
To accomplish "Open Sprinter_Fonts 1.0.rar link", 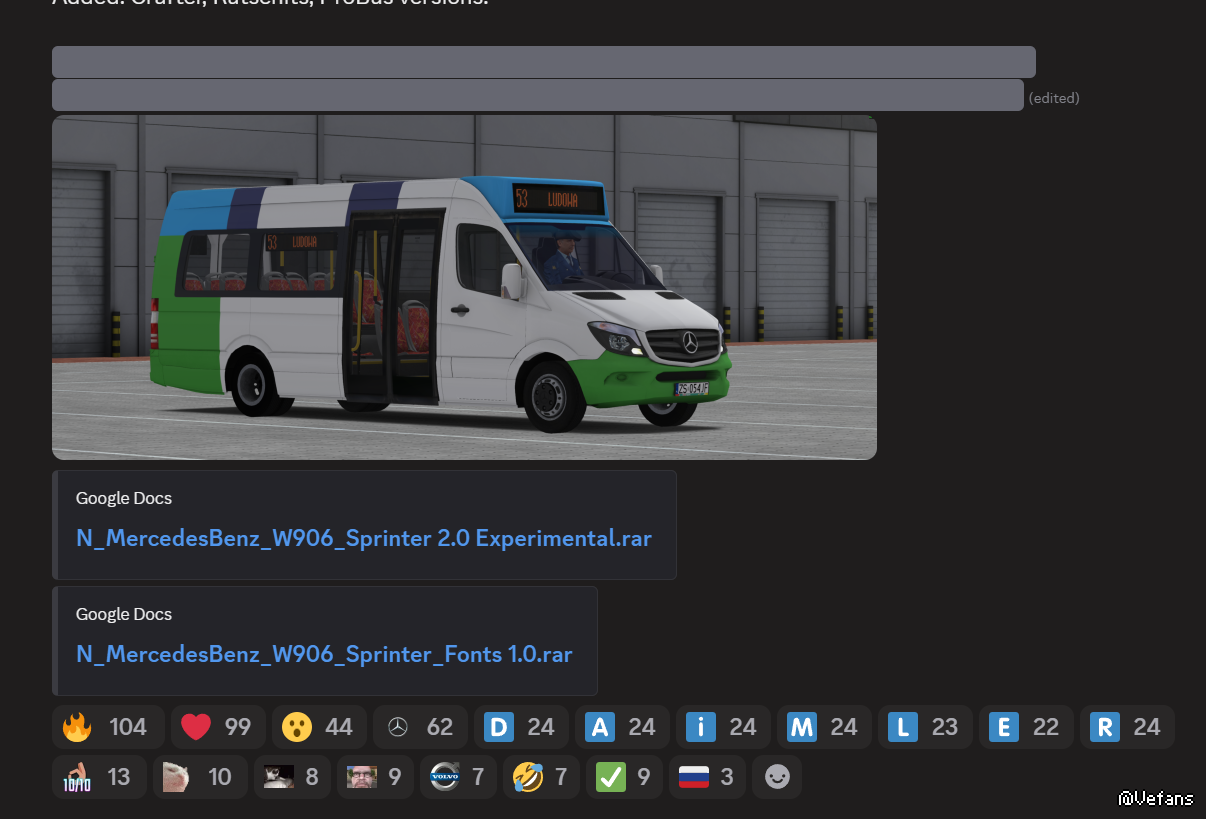I will 324,654.
